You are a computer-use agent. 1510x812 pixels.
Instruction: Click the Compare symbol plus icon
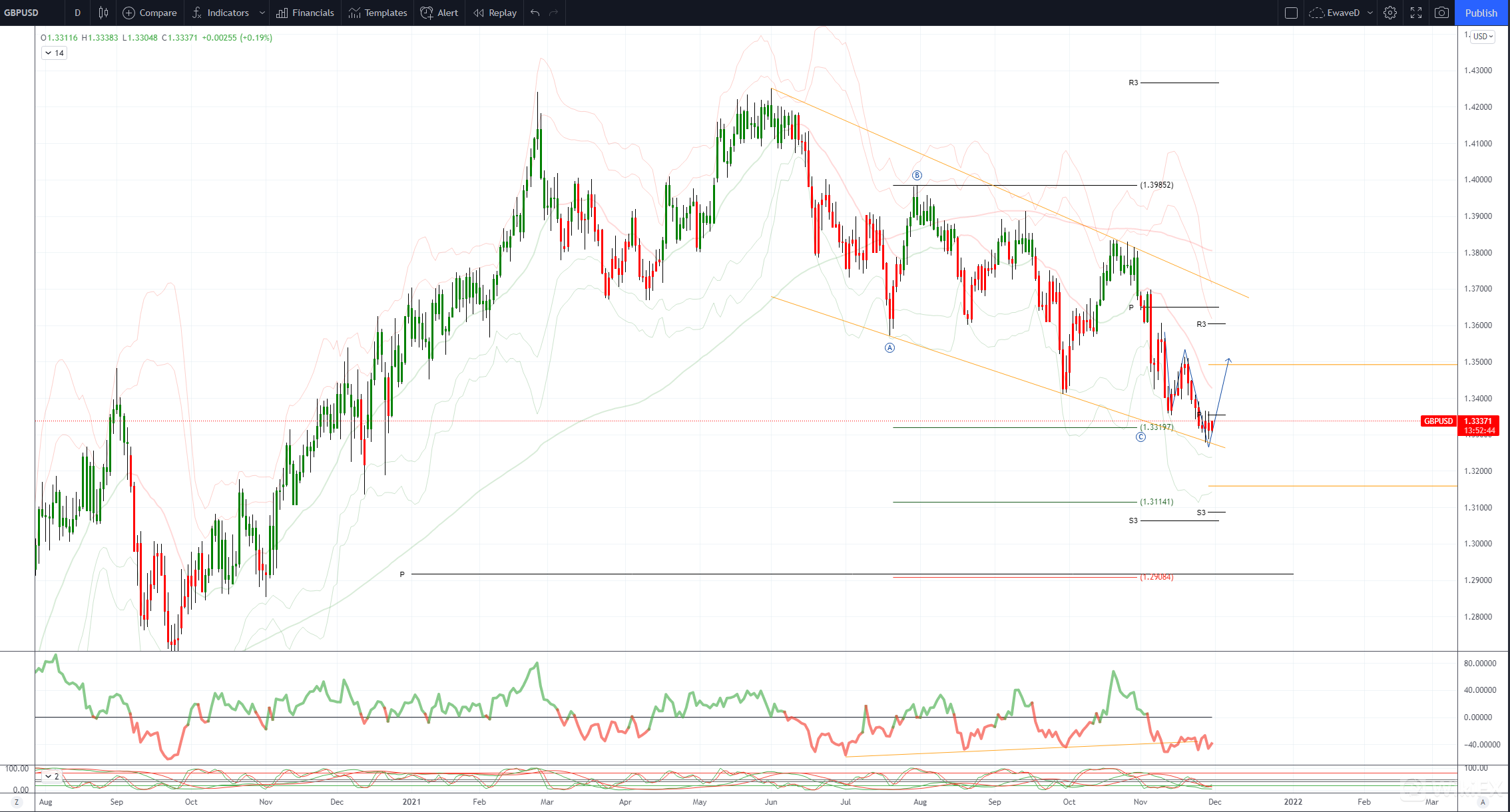point(129,13)
